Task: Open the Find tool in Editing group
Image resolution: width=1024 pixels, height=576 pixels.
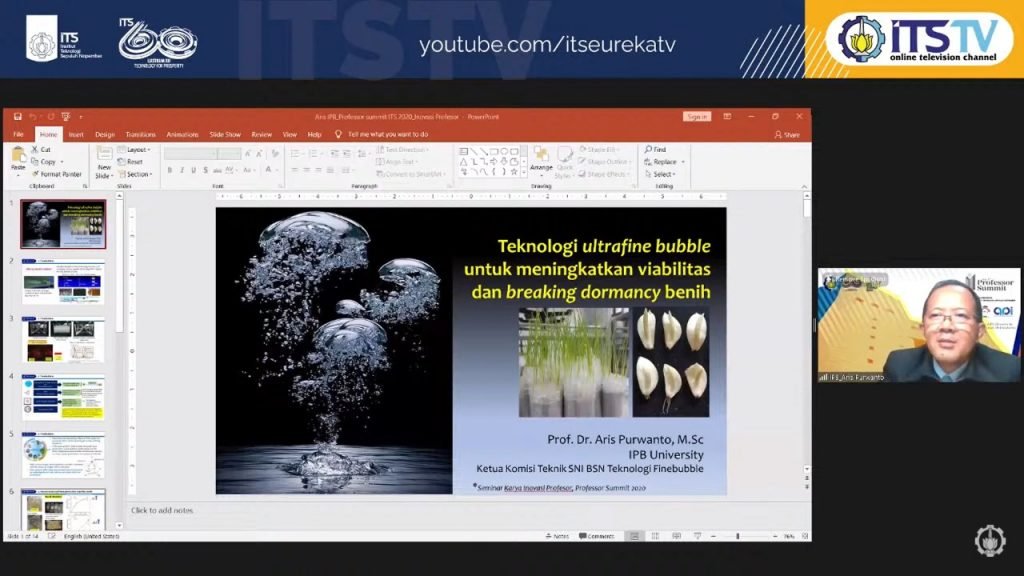Action: pyautogui.click(x=656, y=148)
